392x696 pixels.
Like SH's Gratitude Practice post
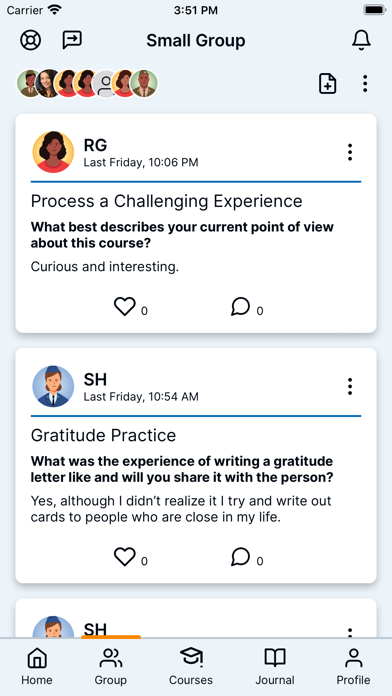tap(125, 557)
